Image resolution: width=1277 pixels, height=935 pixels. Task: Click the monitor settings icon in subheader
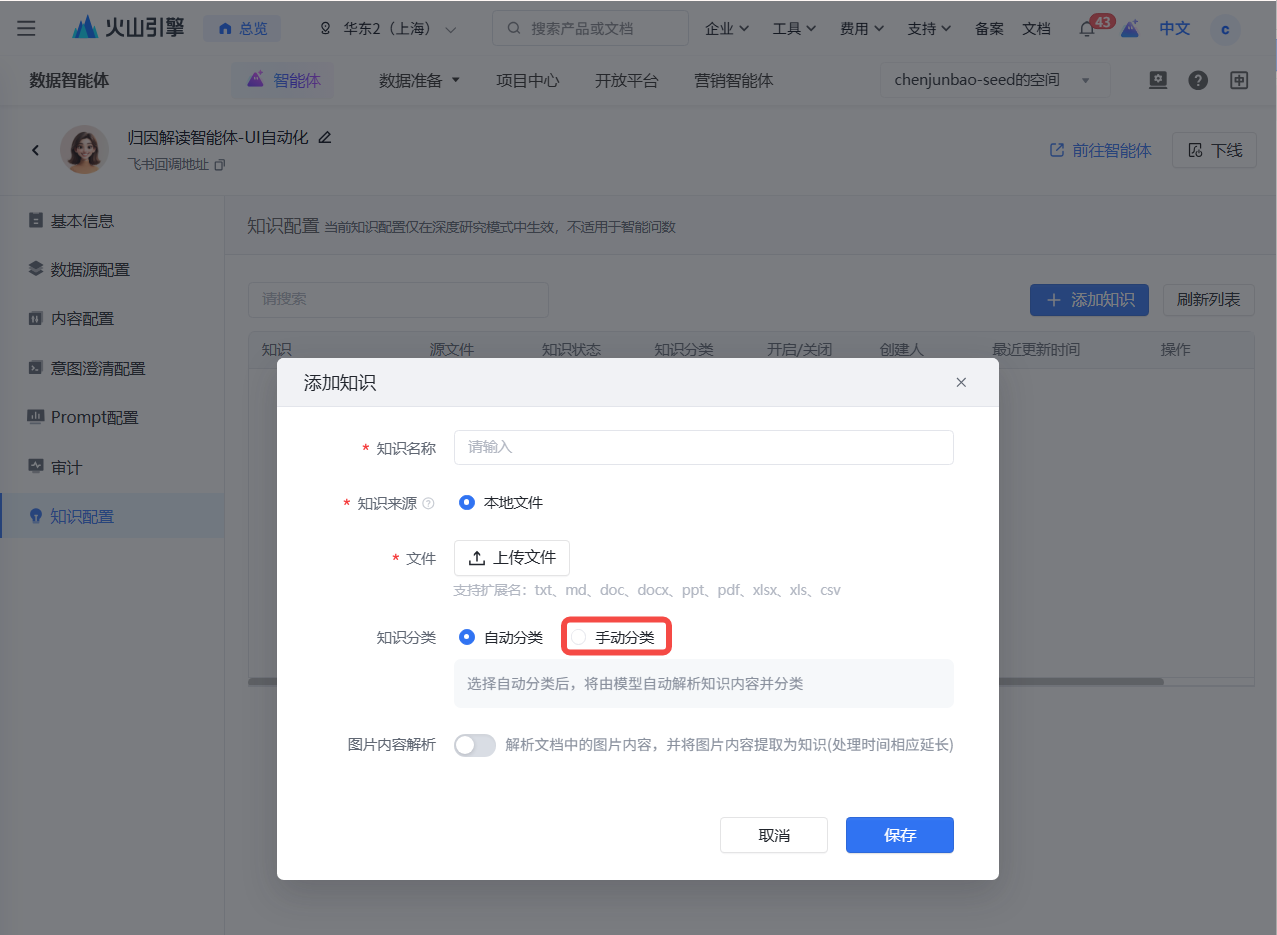point(1158,80)
